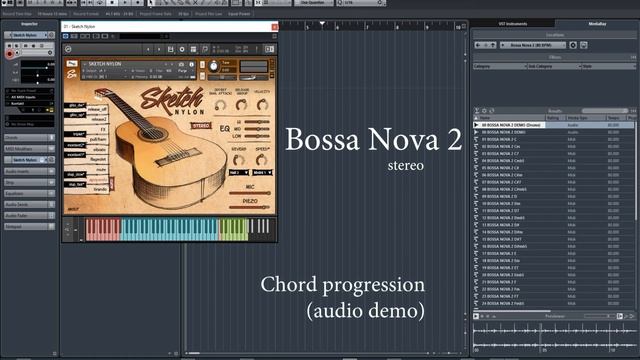Adjust the EQ HI slider
The height and width of the screenshot is (360, 640).
coord(257,122)
